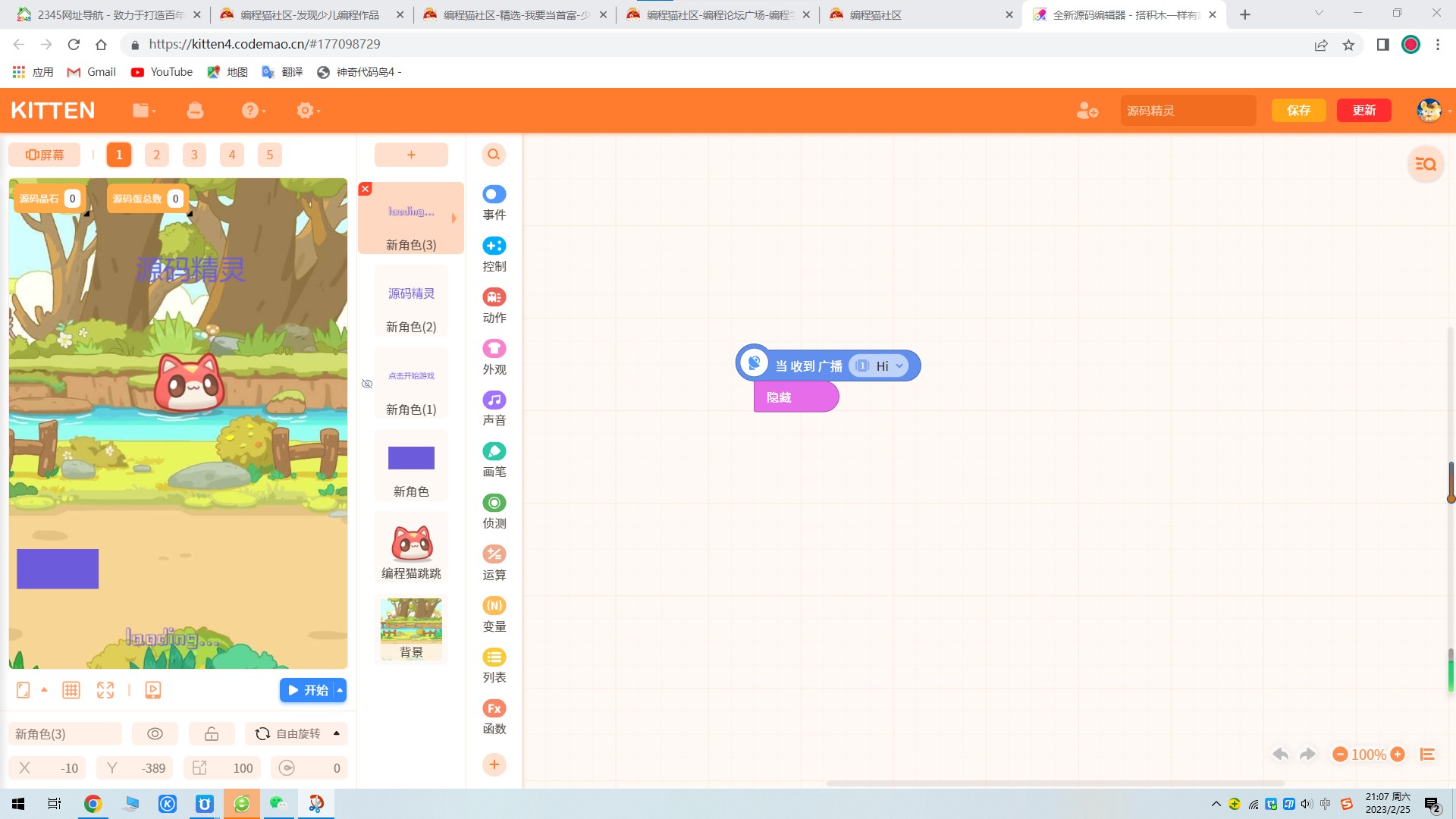Open the settings gear dropdown
1456x819 pixels.
308,111
